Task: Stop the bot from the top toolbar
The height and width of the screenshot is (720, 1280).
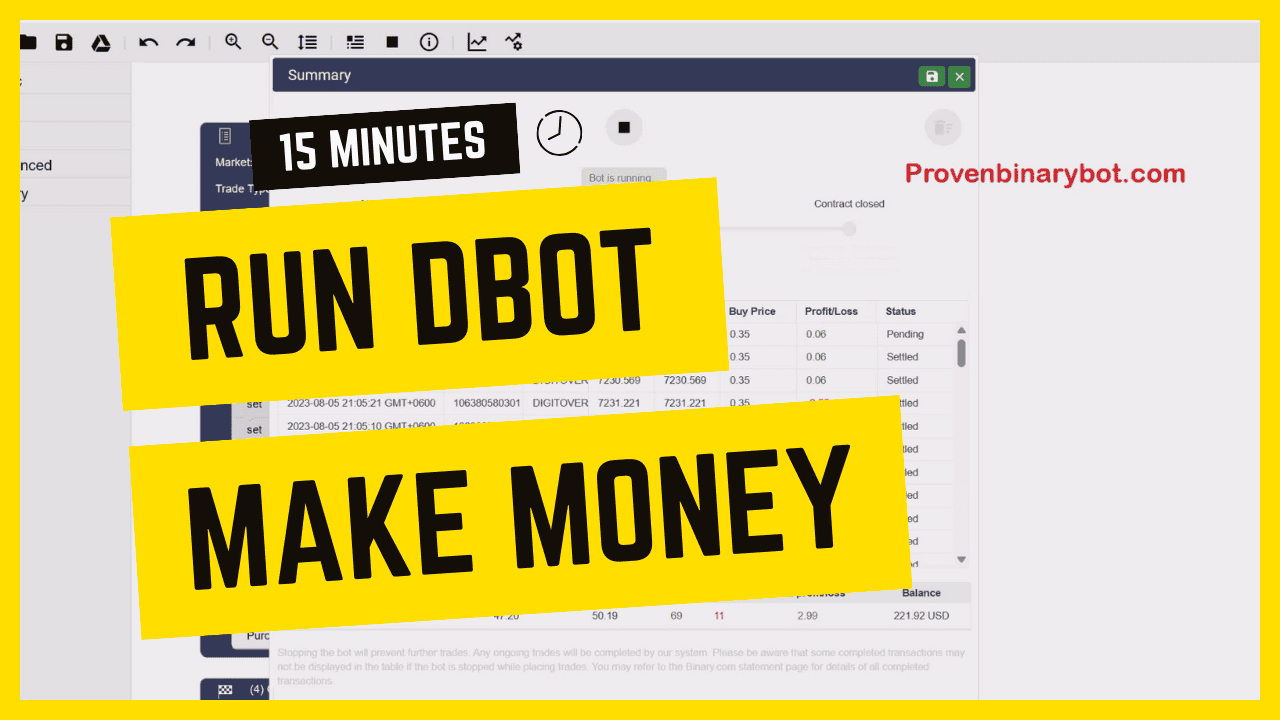Action: click(392, 42)
